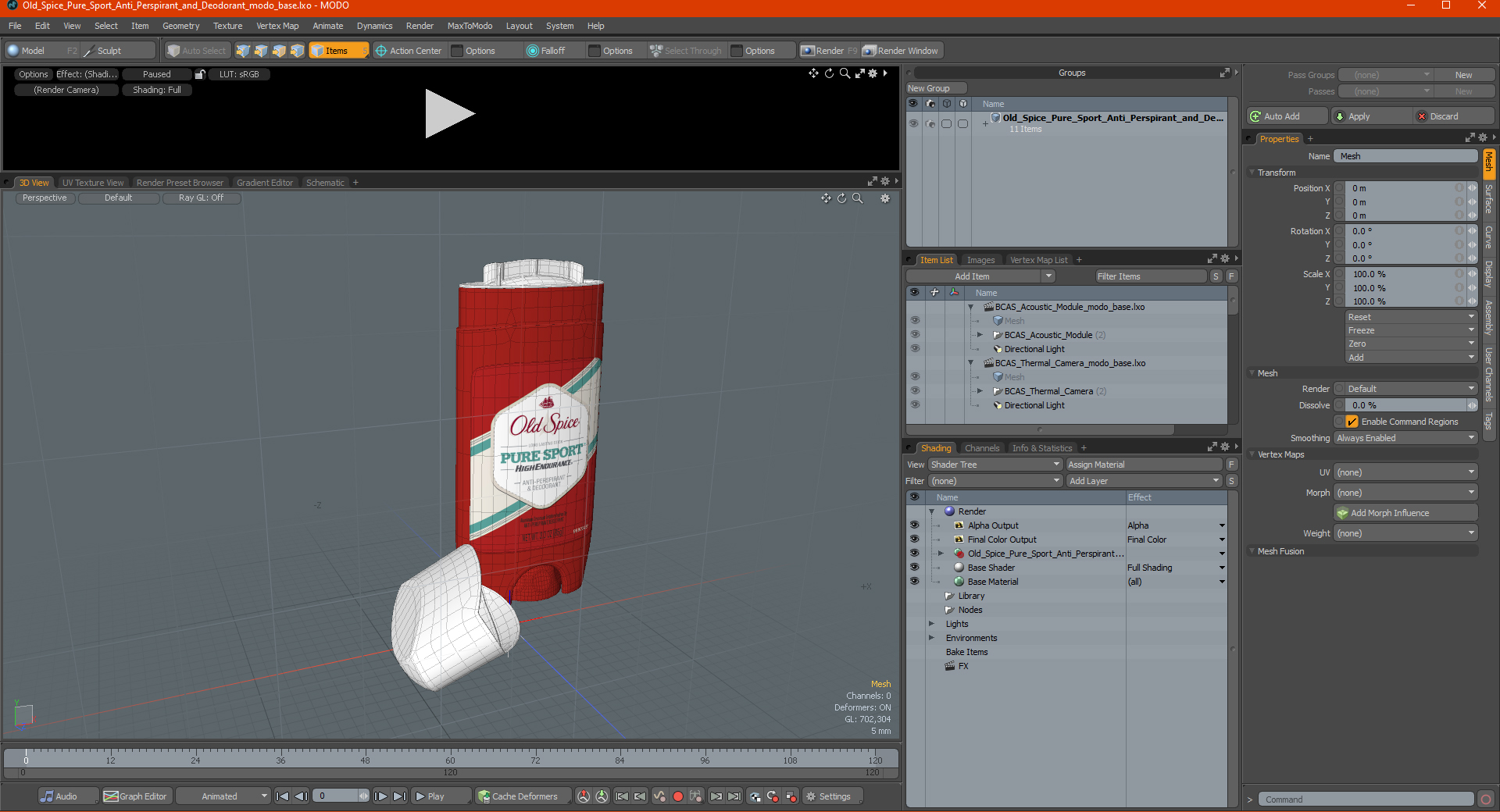Select Edges selection mode icon
This screenshot has height=812, width=1500.
coord(261,51)
